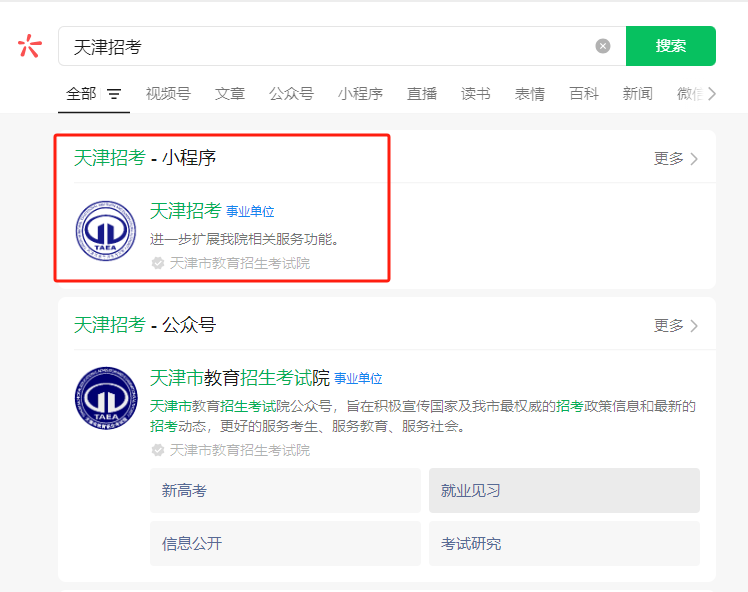This screenshot has height=592, width=748.
Task: Click the red WeChat Search logo icon
Action: 30,46
